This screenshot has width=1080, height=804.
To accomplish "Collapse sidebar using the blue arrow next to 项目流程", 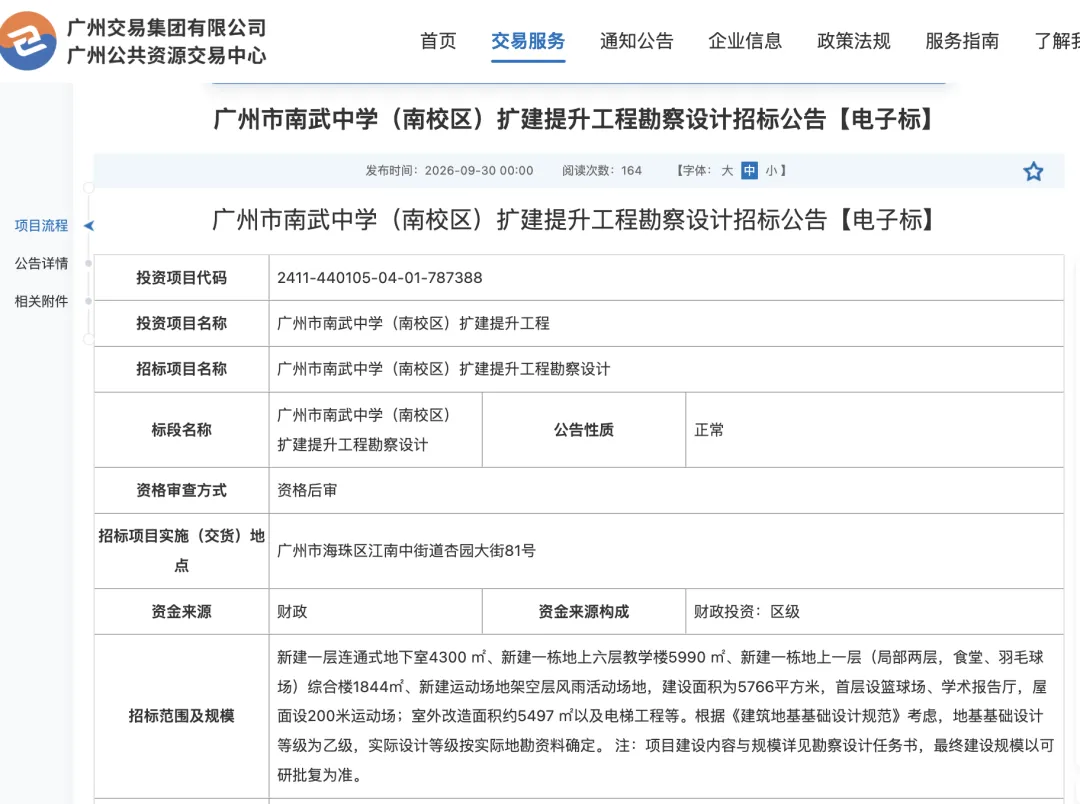I will coord(89,225).
